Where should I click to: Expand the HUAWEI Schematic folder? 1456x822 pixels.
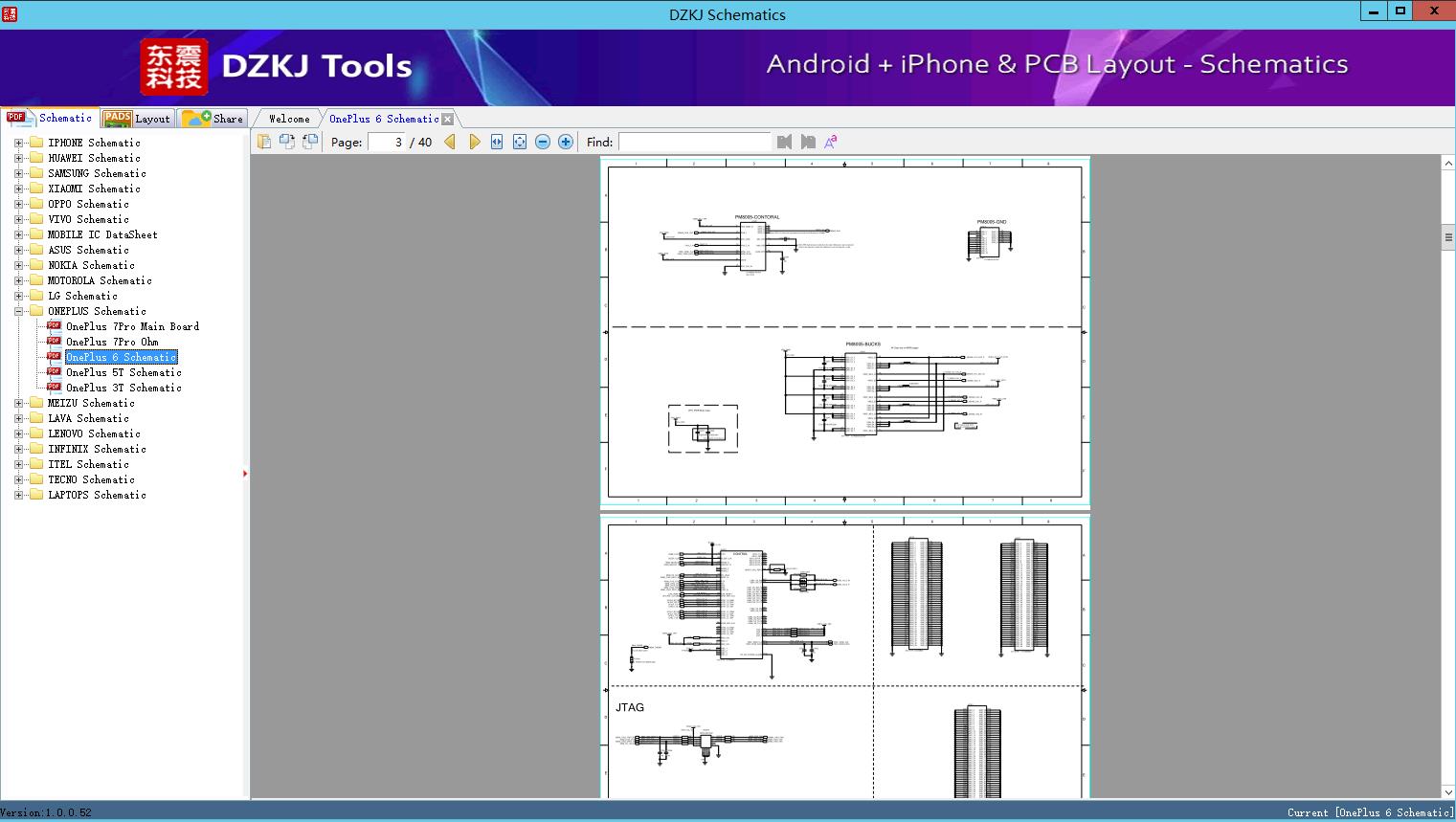point(18,158)
